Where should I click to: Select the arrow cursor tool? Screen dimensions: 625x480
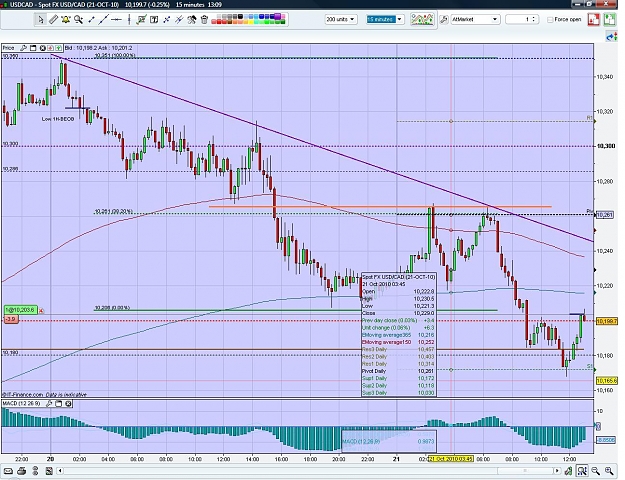[41, 19]
